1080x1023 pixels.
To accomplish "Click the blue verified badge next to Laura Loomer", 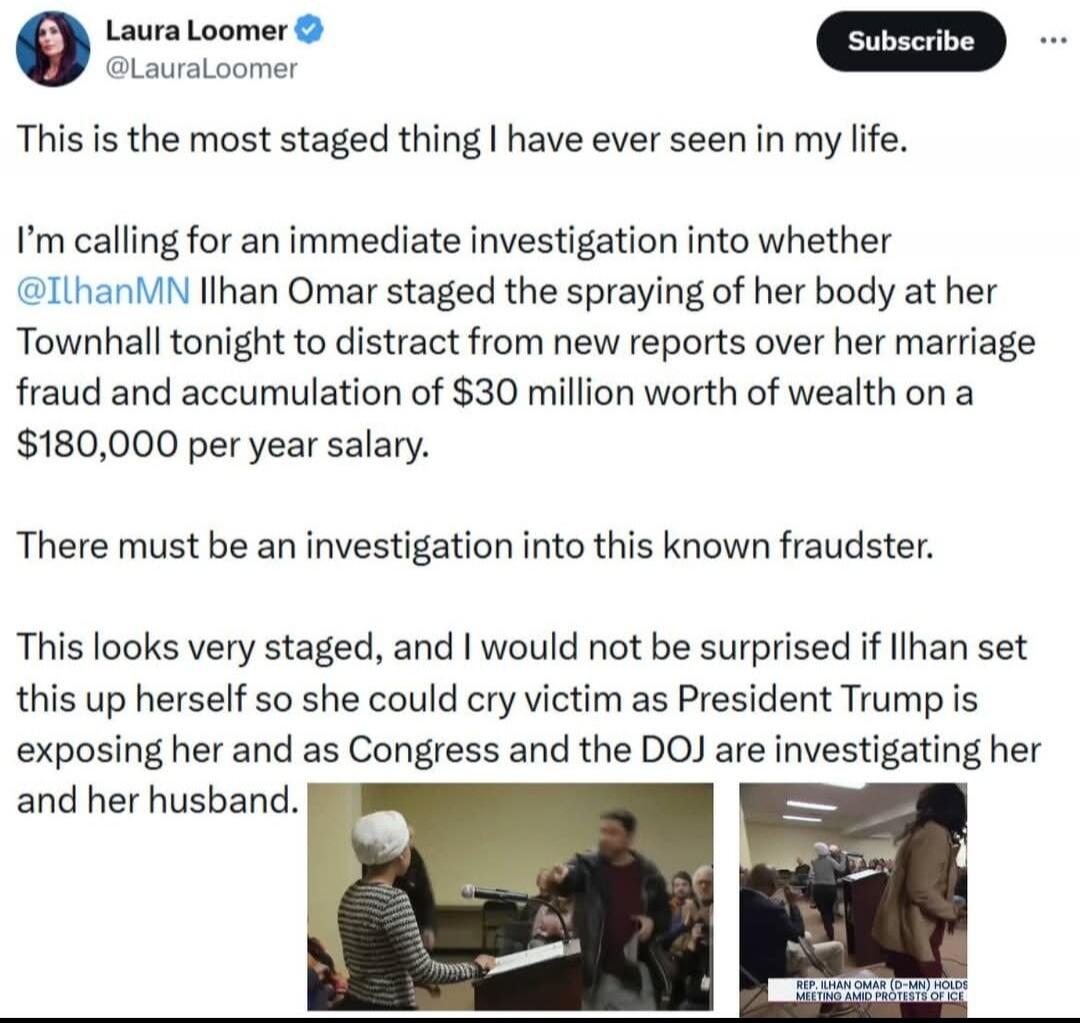I will 307,30.
